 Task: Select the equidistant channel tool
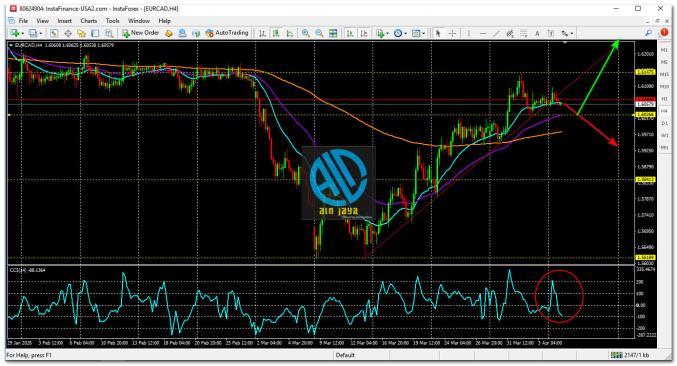(510, 33)
